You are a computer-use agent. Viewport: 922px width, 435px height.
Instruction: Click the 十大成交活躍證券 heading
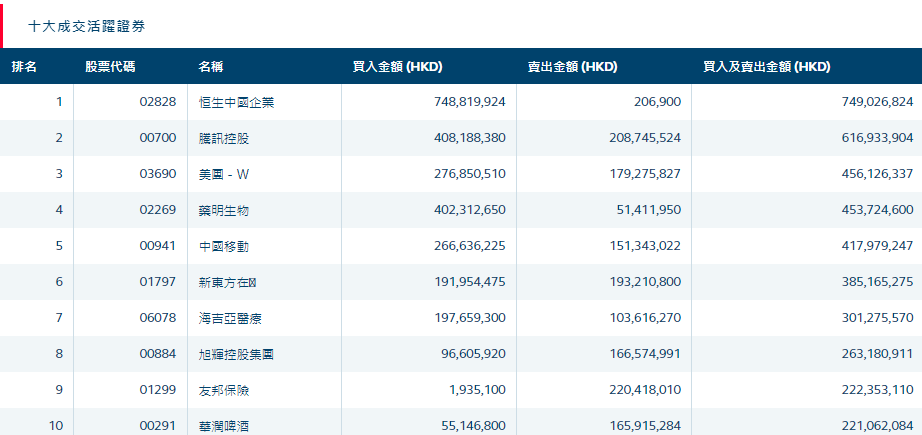[86, 26]
